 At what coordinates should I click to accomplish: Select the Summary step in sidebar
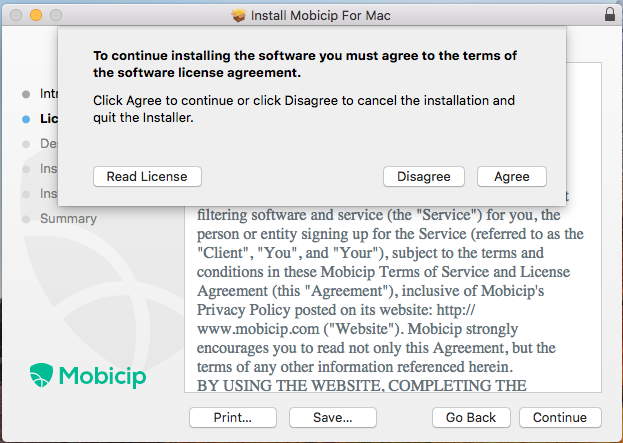tap(68, 219)
